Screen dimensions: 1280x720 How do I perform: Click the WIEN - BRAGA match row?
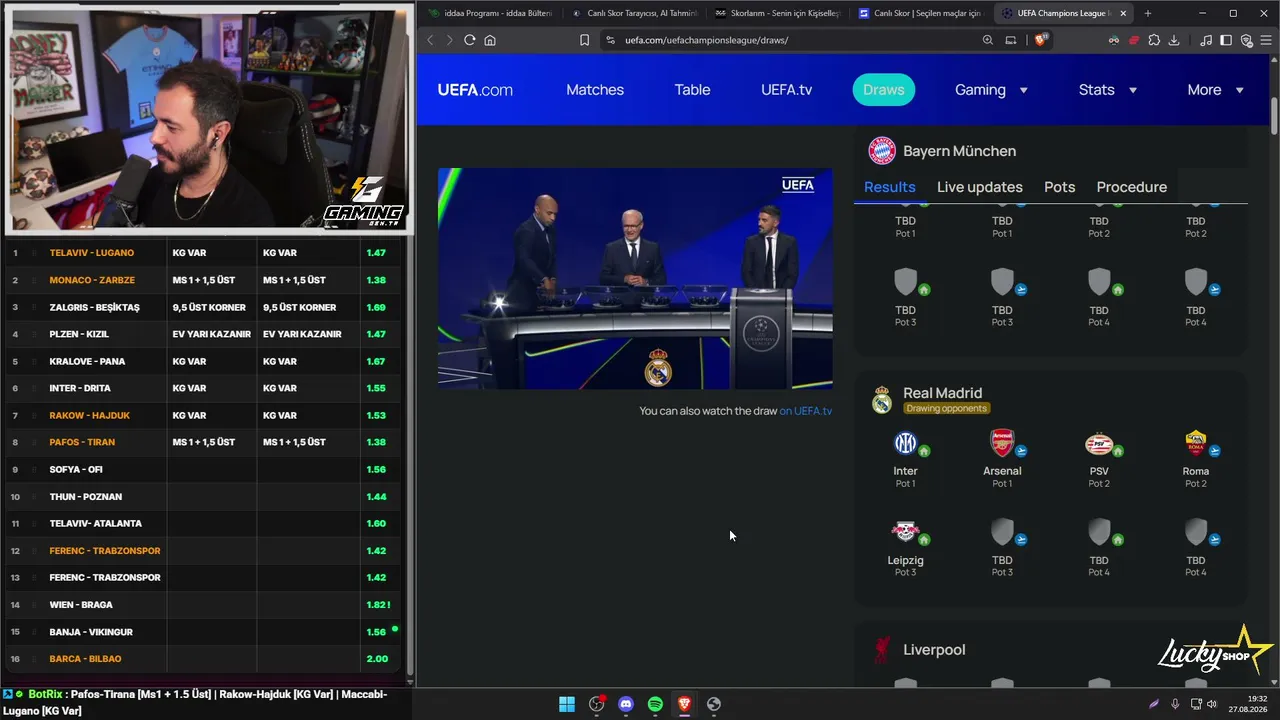203,605
